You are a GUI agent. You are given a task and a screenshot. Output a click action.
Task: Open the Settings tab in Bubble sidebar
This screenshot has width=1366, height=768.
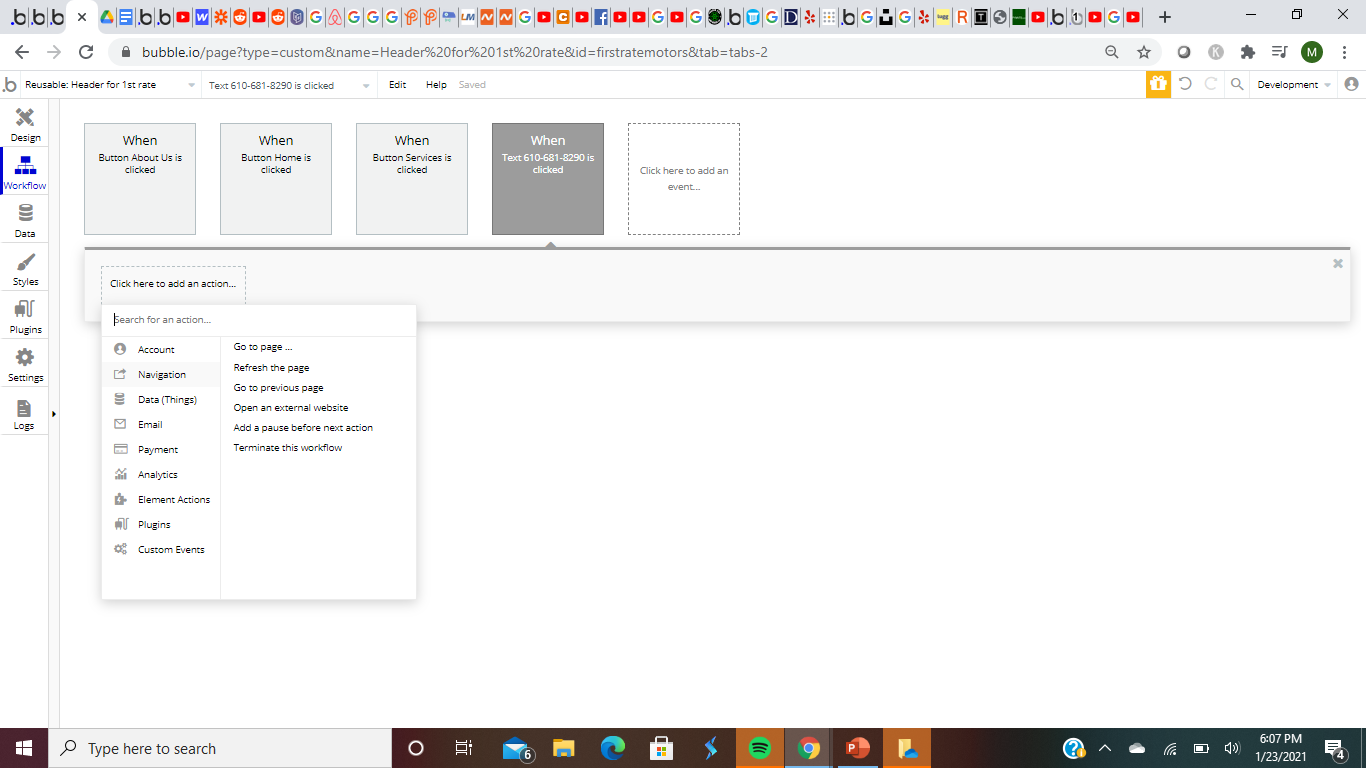point(25,365)
